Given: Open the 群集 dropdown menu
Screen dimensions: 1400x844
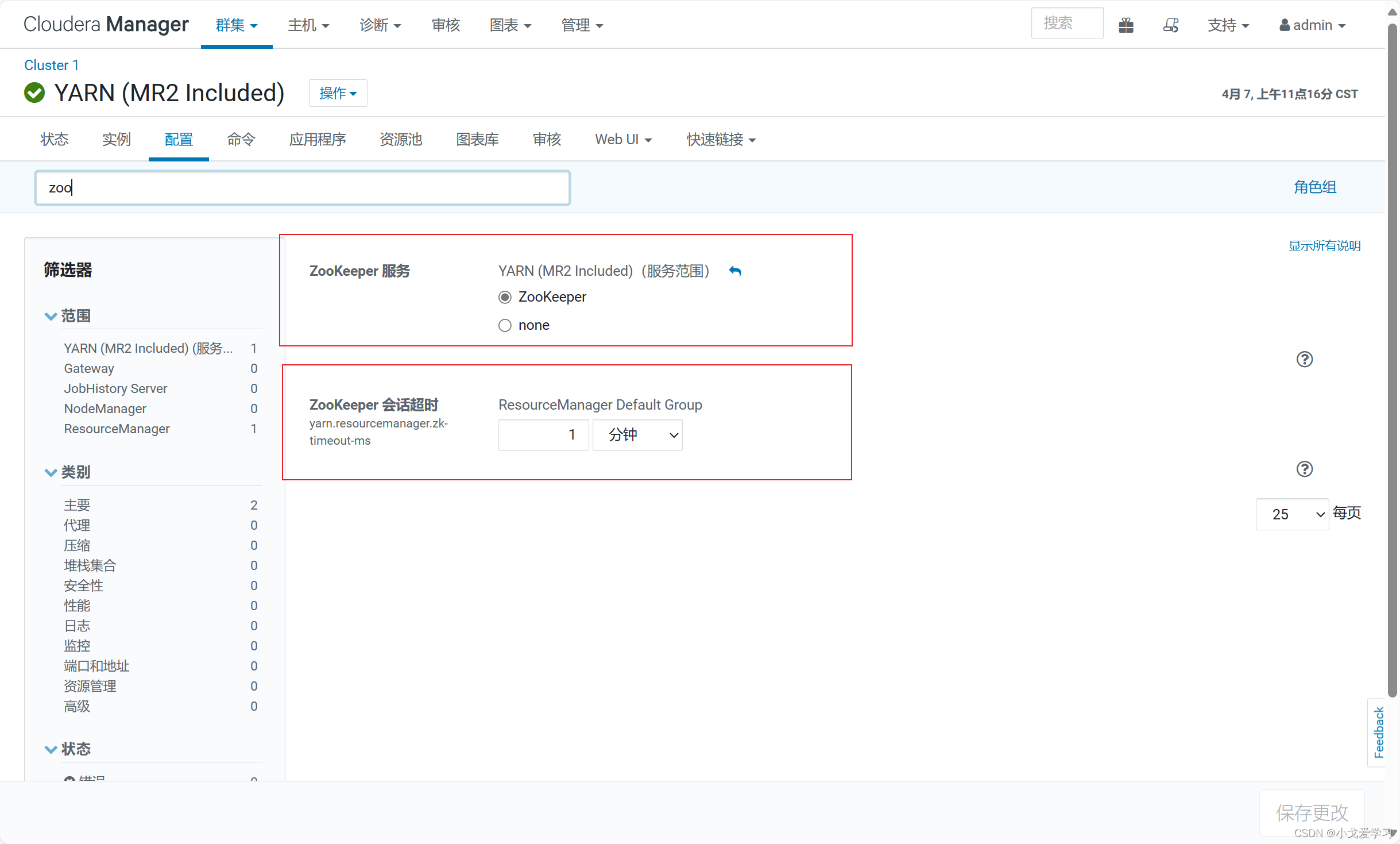Looking at the screenshot, I should [x=237, y=25].
